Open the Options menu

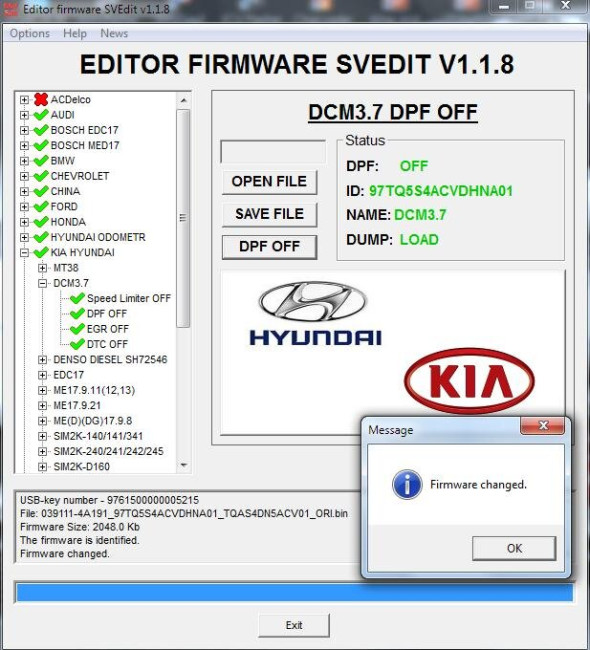[x=29, y=33]
